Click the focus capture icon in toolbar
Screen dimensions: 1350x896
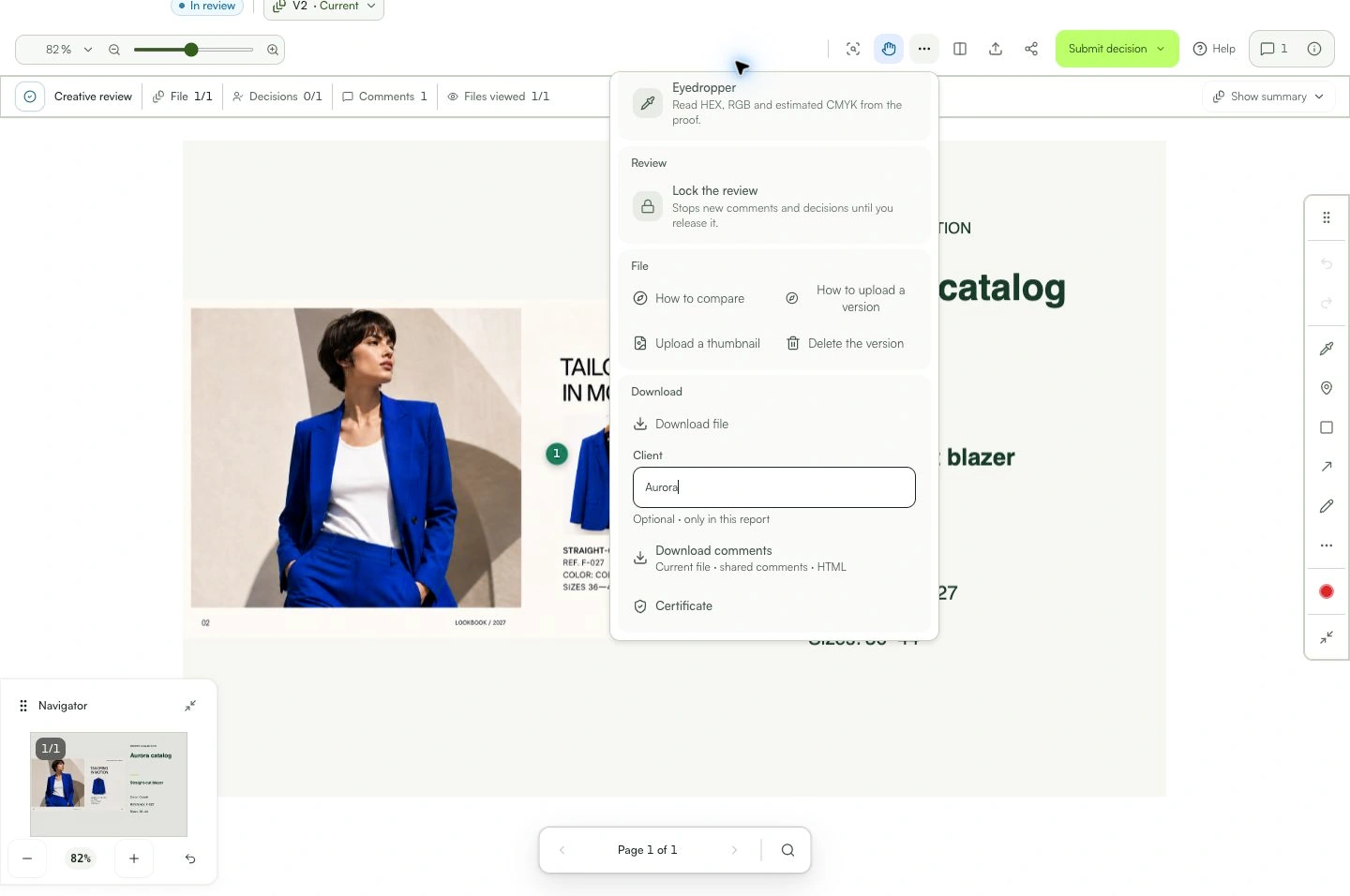pos(853,49)
